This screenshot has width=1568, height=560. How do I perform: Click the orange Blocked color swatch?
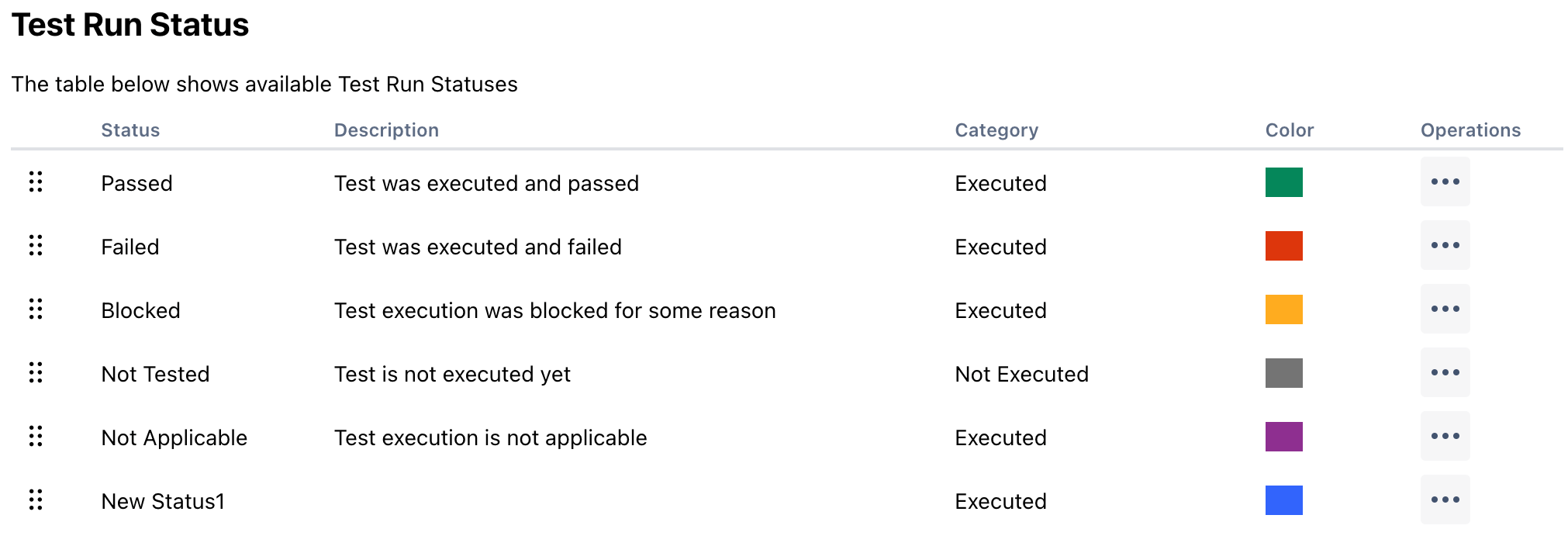(x=1283, y=309)
